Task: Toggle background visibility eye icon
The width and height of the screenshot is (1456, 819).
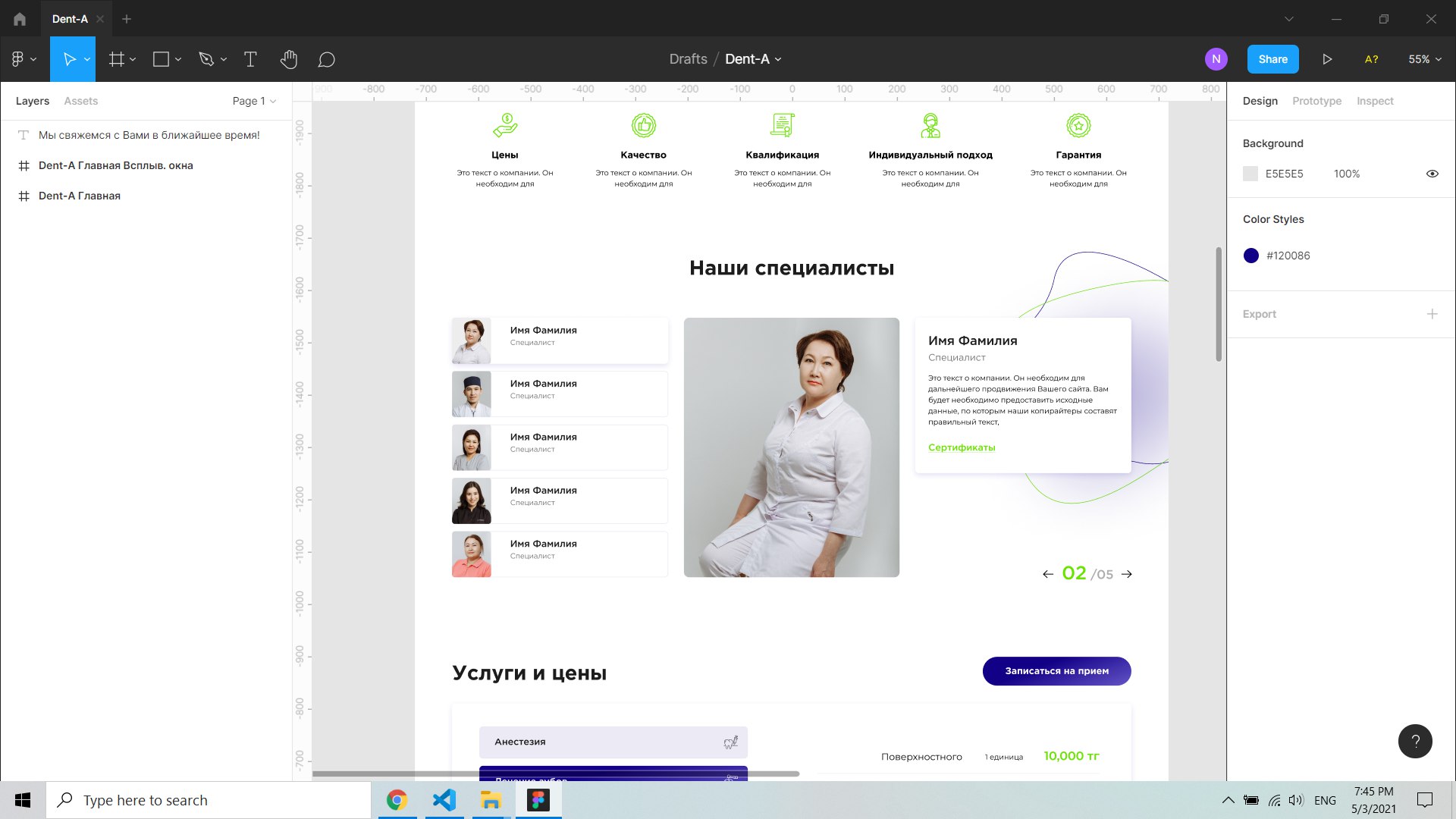Action: click(1432, 174)
